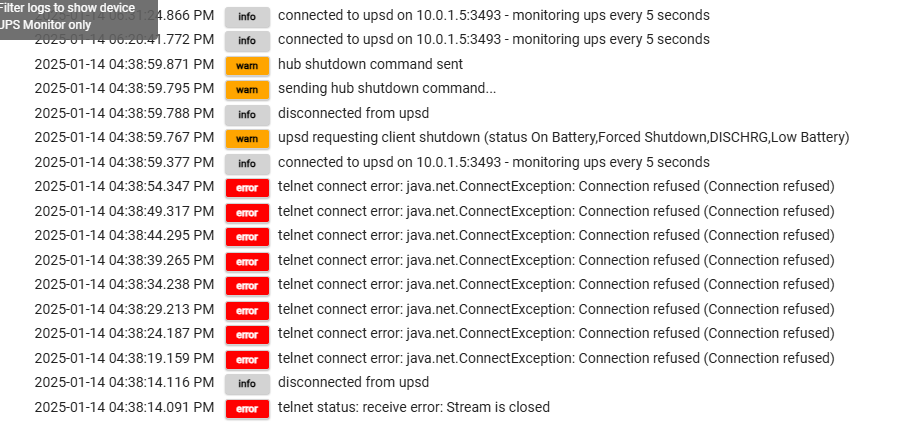The height and width of the screenshot is (427, 923).
Task: Select the error badge at 04:38:44.295 PM
Action: coord(247,237)
